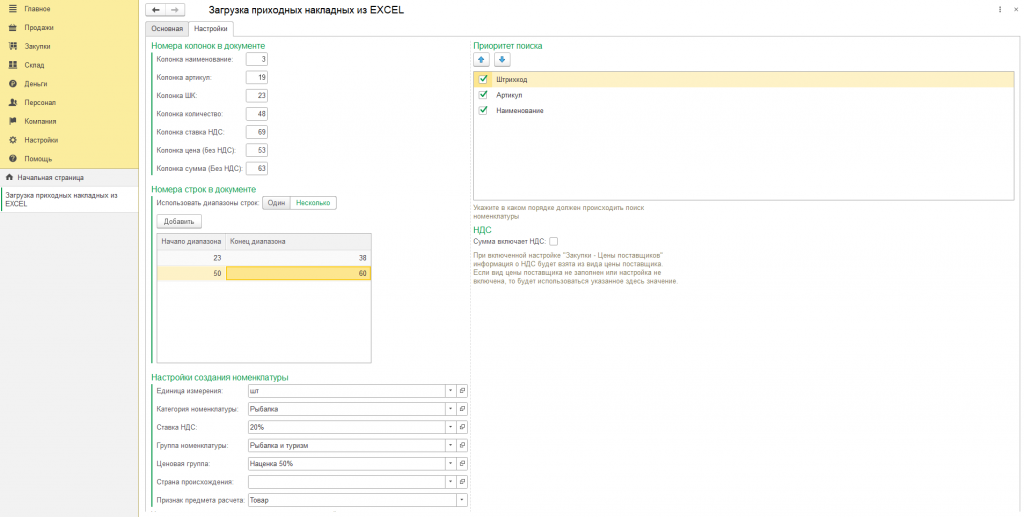Click the open-form icon beside Ценовая группа
The image size is (1024, 517).
click(x=462, y=464)
